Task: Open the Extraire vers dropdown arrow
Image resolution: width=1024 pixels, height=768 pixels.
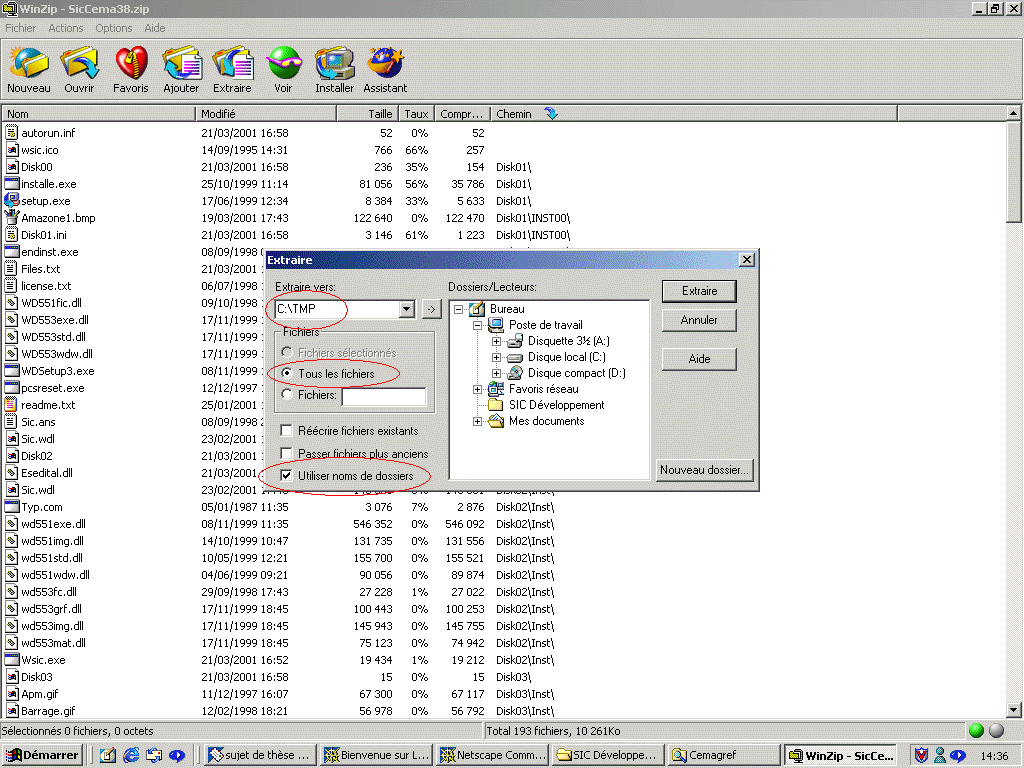Action: [407, 308]
